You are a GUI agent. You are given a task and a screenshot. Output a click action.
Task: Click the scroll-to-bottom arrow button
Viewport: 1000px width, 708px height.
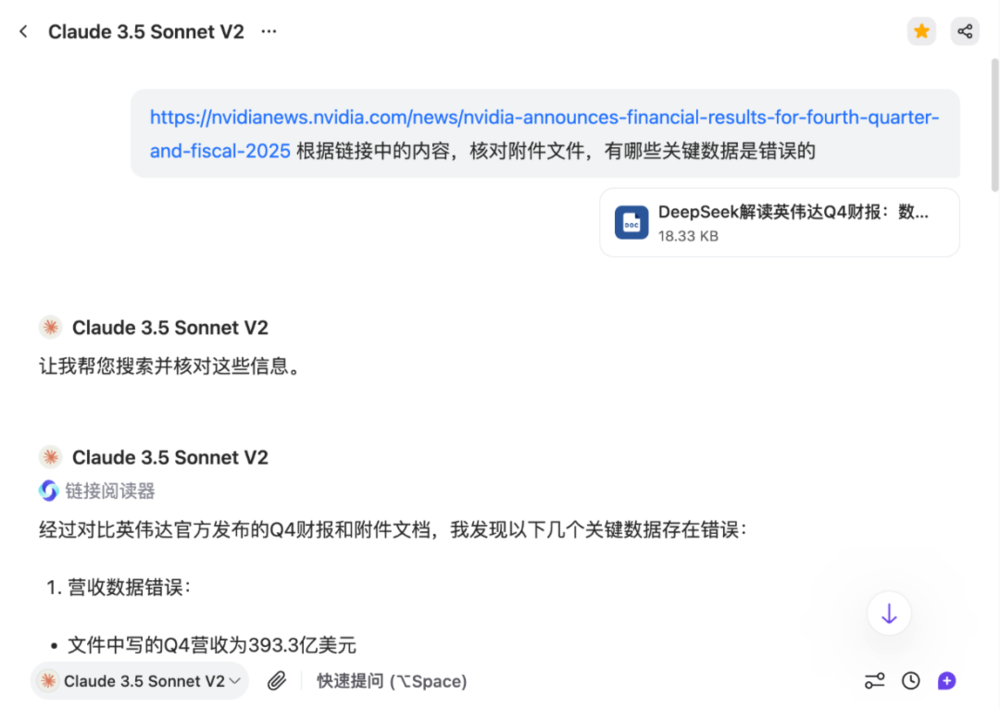(x=889, y=614)
